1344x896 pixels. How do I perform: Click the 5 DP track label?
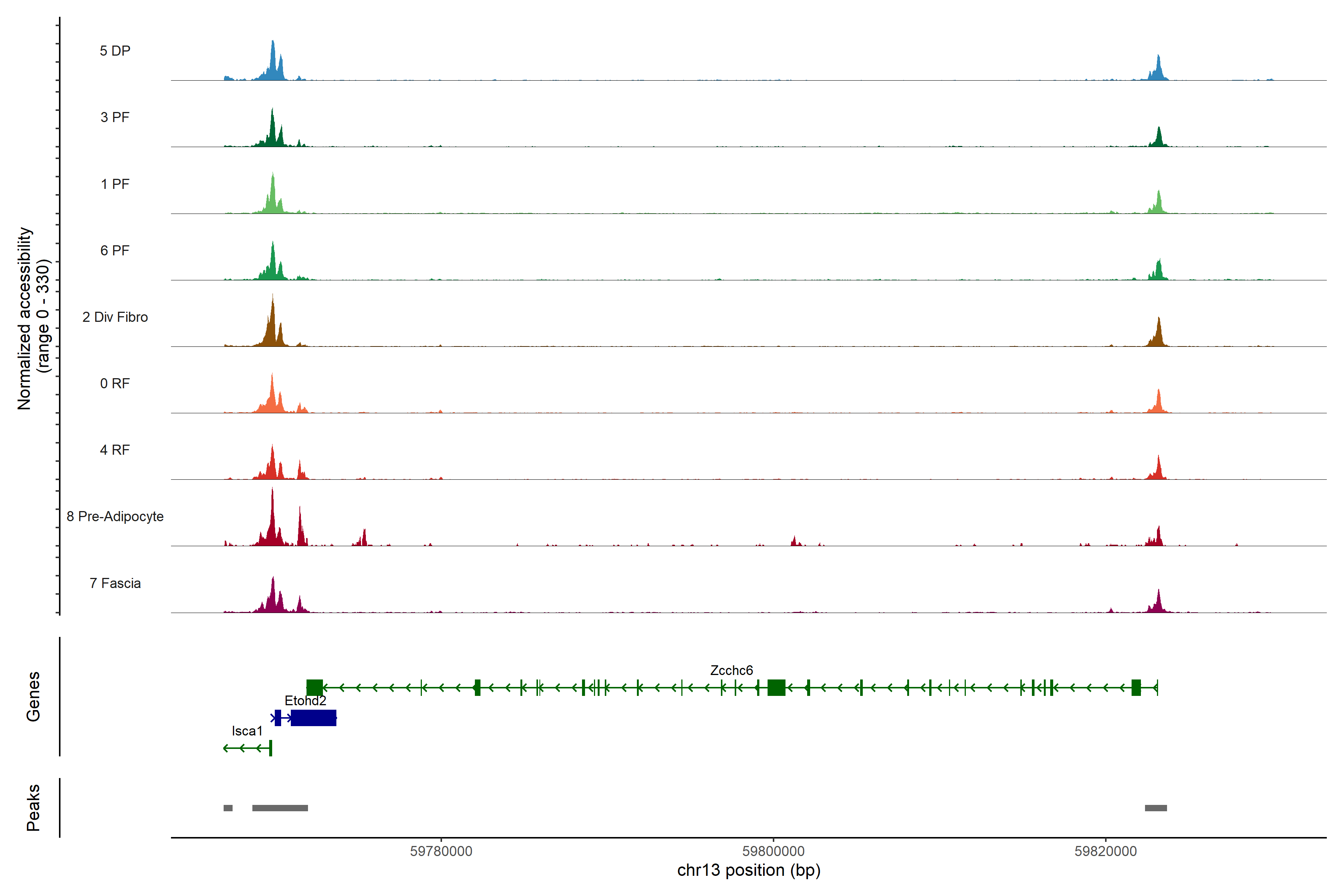[x=115, y=51]
